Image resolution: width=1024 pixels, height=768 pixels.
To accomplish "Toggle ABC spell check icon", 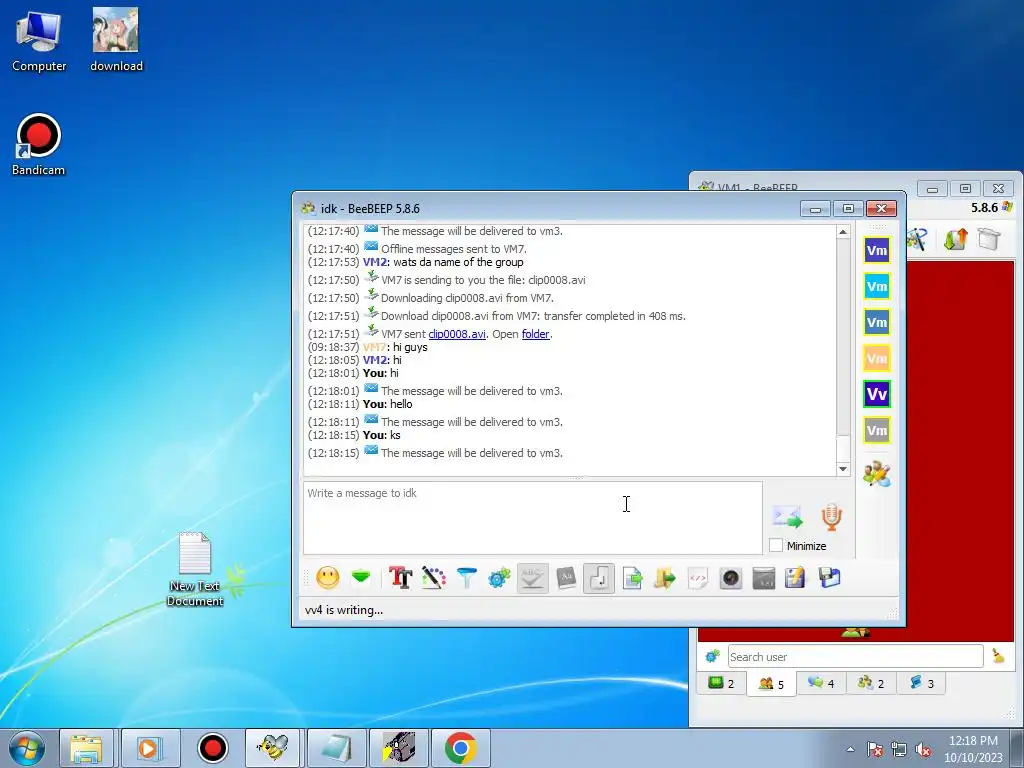I will coord(532,578).
